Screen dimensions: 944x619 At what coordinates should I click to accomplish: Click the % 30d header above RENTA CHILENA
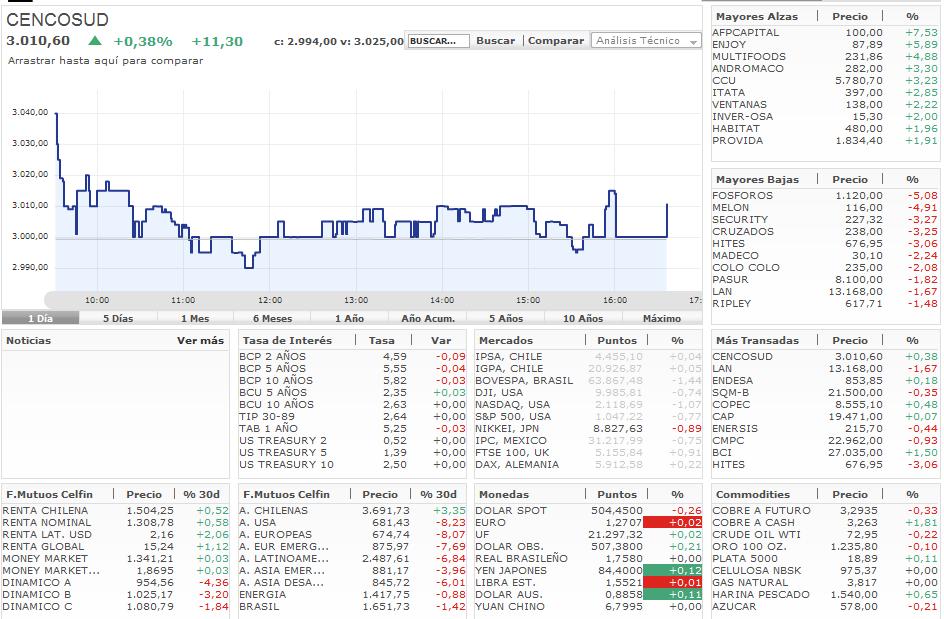click(201, 494)
